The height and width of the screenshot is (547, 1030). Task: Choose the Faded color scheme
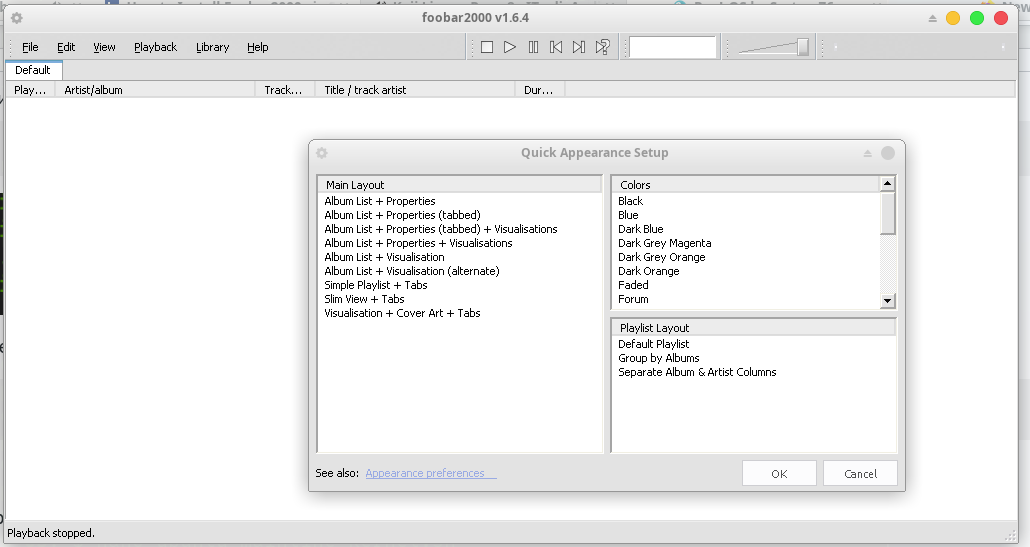[x=633, y=285]
